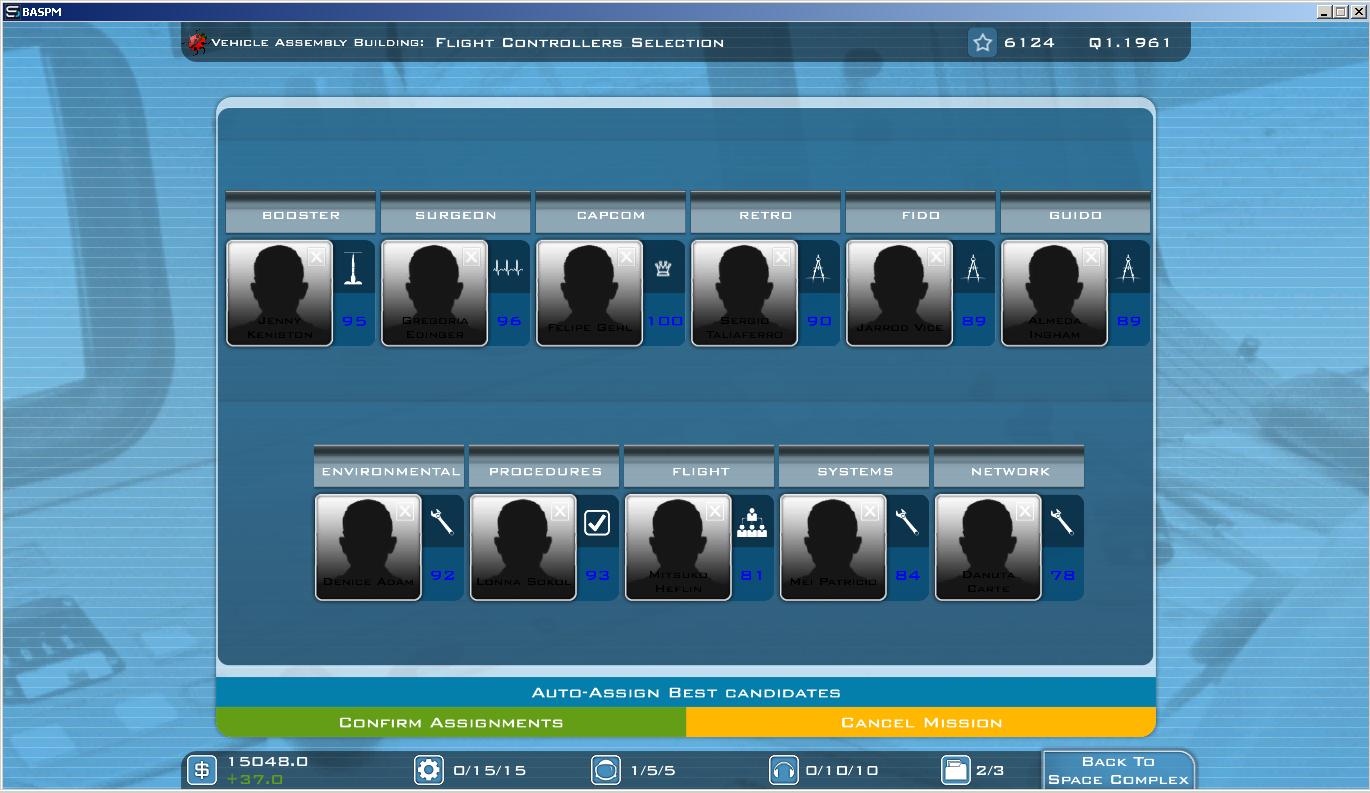Click the rocket icon on the Booster card
The width and height of the screenshot is (1370, 793).
[x=352, y=268]
